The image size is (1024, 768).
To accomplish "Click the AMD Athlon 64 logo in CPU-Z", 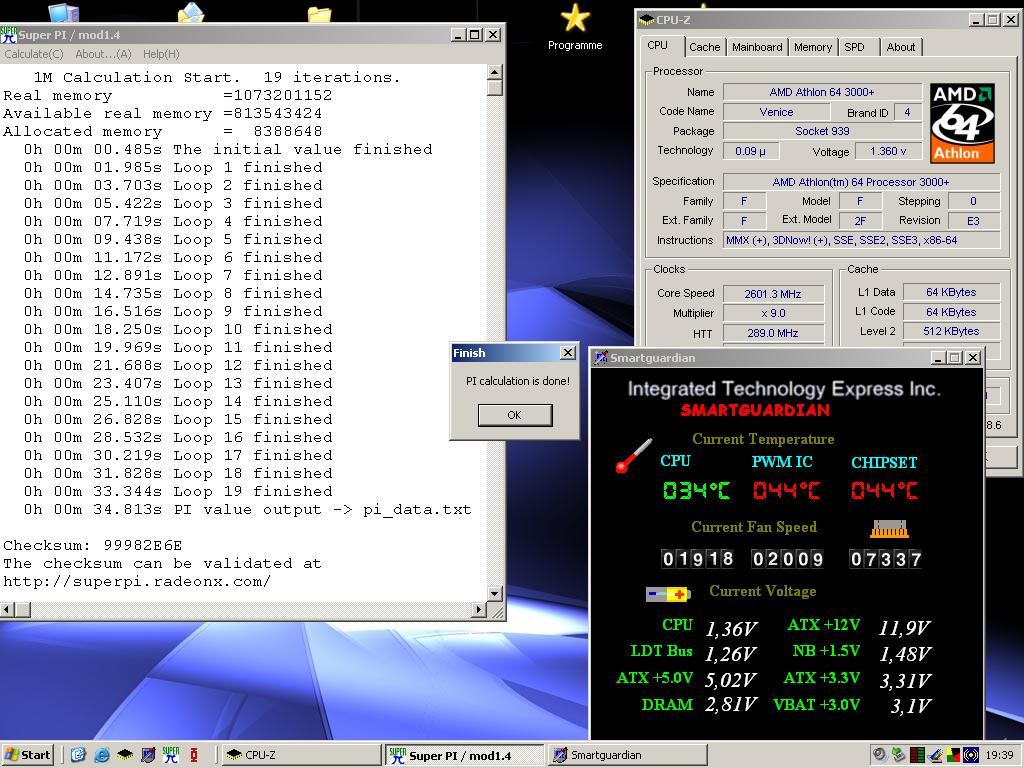I will point(963,123).
